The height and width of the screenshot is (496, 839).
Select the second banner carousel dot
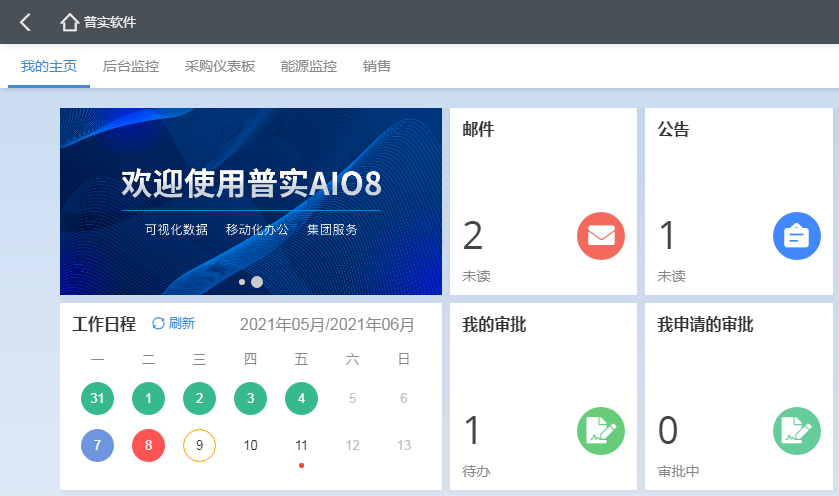(x=257, y=282)
